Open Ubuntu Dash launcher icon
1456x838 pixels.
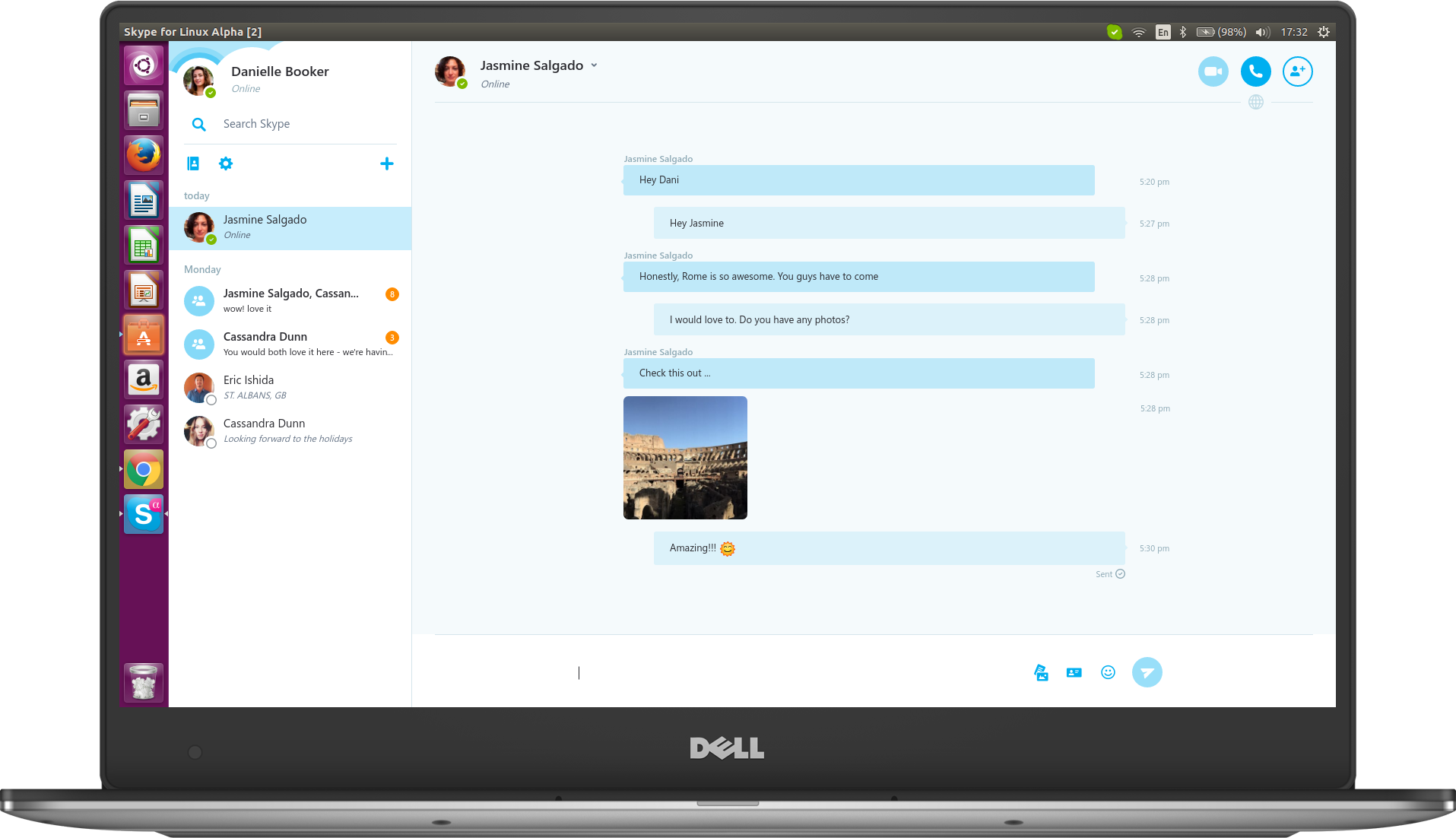pos(144,66)
